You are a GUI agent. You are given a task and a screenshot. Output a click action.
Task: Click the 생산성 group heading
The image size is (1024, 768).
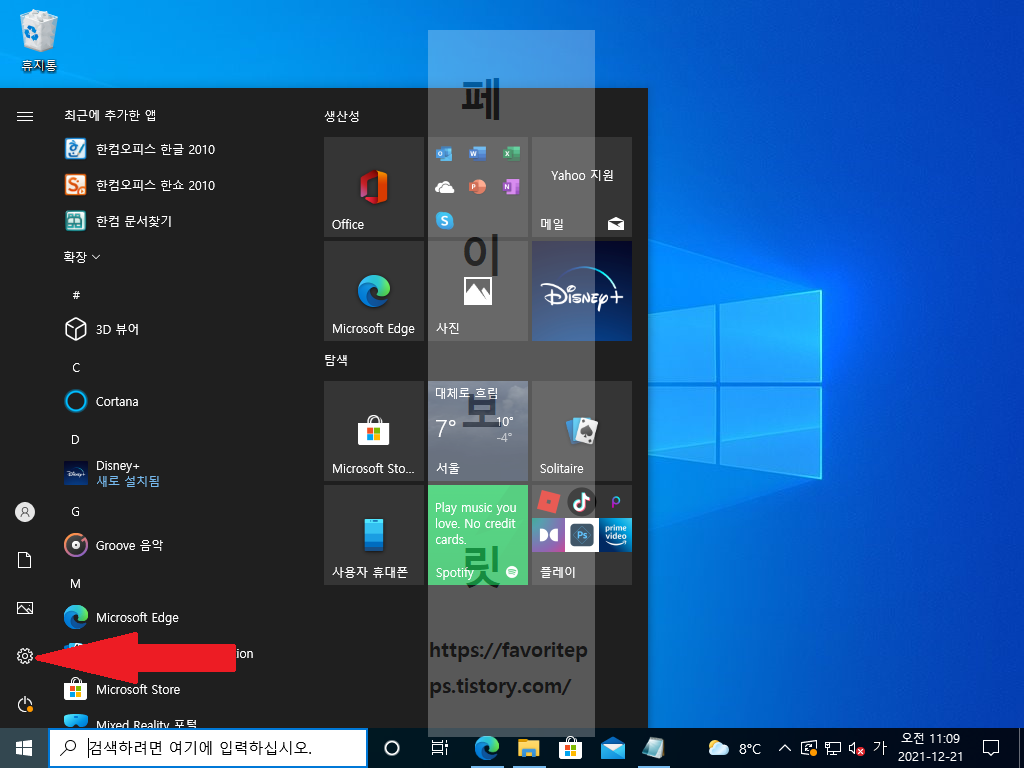pos(342,116)
